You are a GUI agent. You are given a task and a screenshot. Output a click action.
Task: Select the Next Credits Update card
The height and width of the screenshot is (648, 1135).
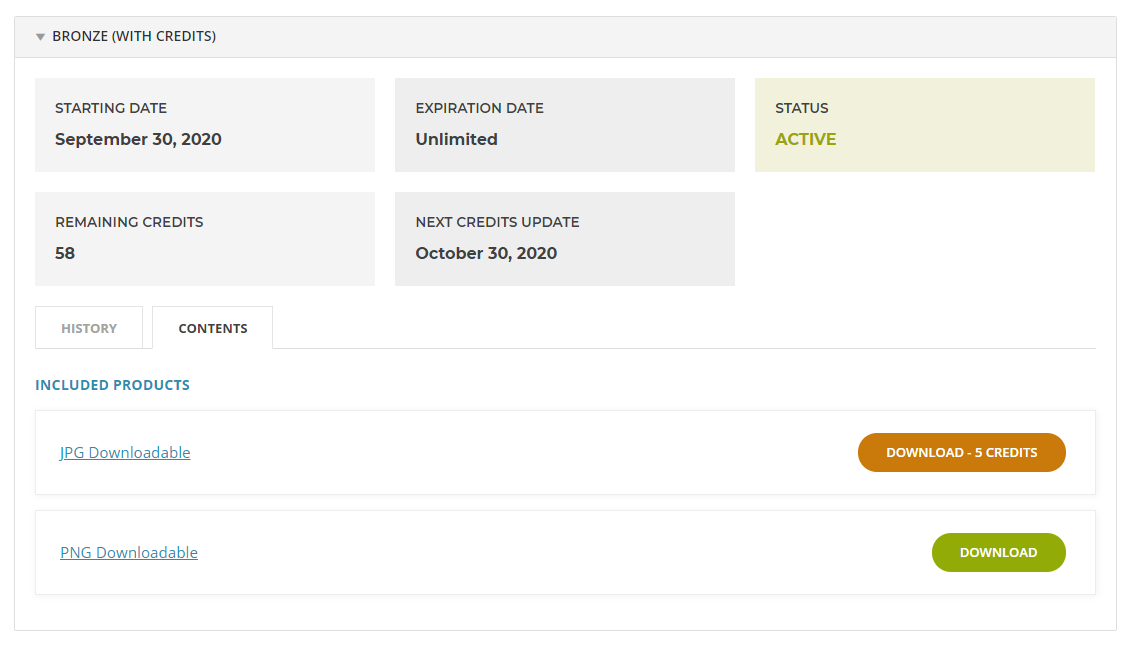[x=565, y=239]
